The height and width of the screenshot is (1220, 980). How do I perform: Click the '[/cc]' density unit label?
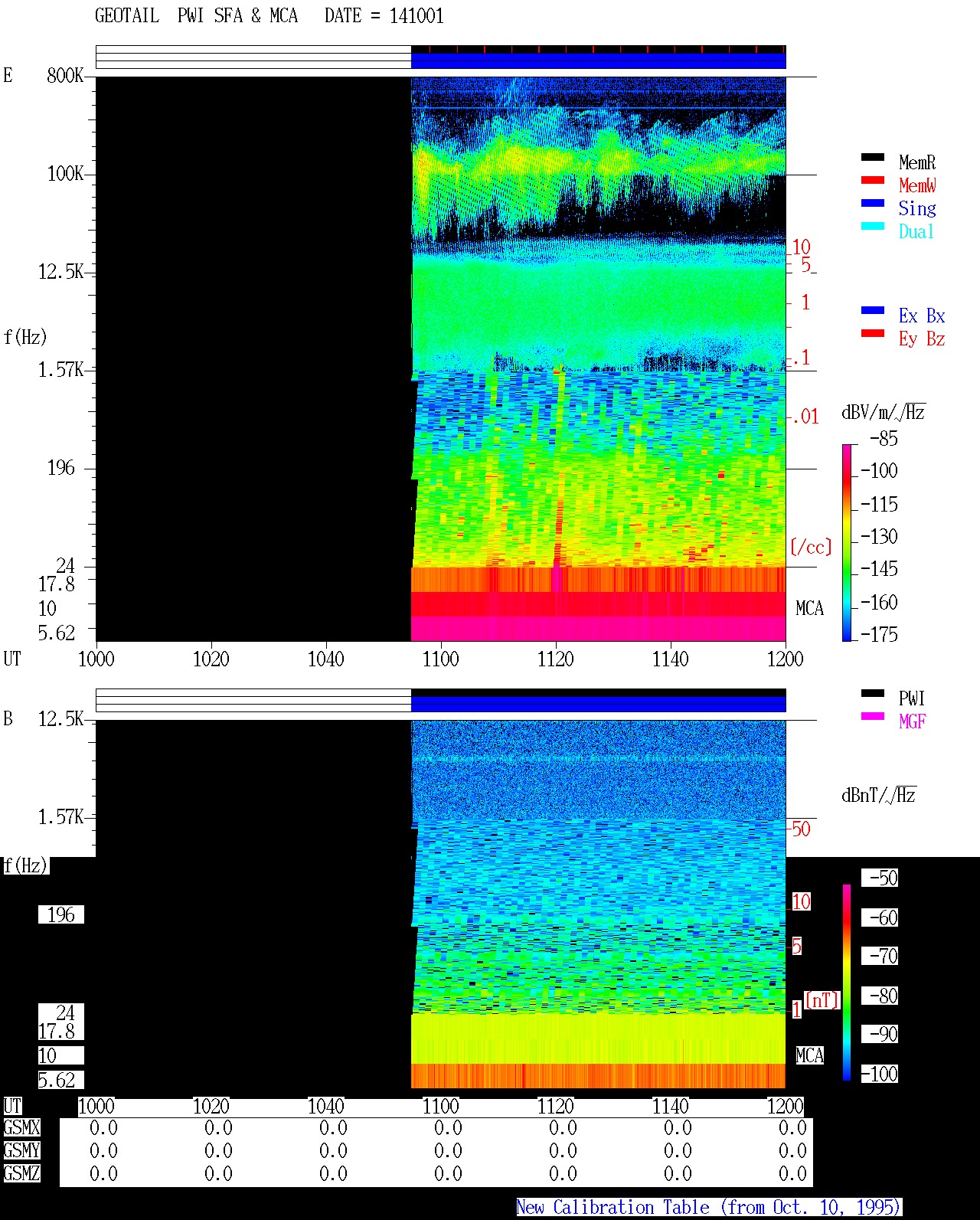click(811, 547)
